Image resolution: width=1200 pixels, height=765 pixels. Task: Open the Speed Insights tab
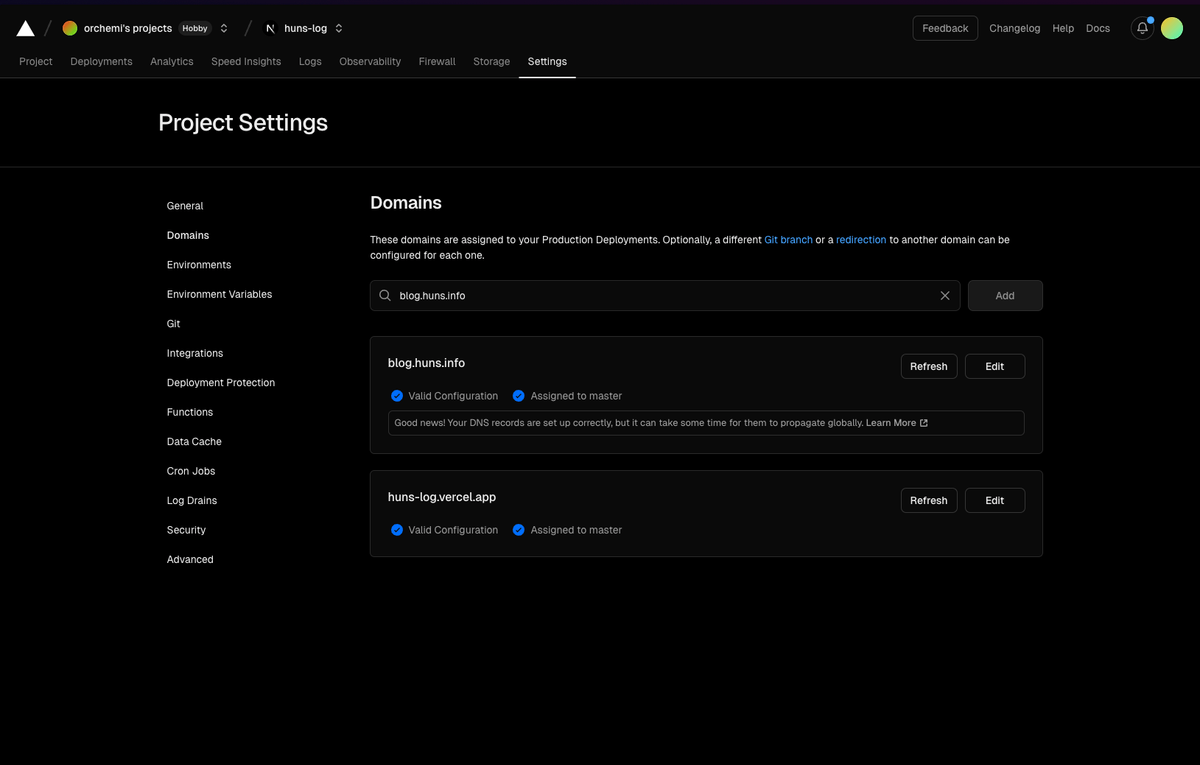246,61
